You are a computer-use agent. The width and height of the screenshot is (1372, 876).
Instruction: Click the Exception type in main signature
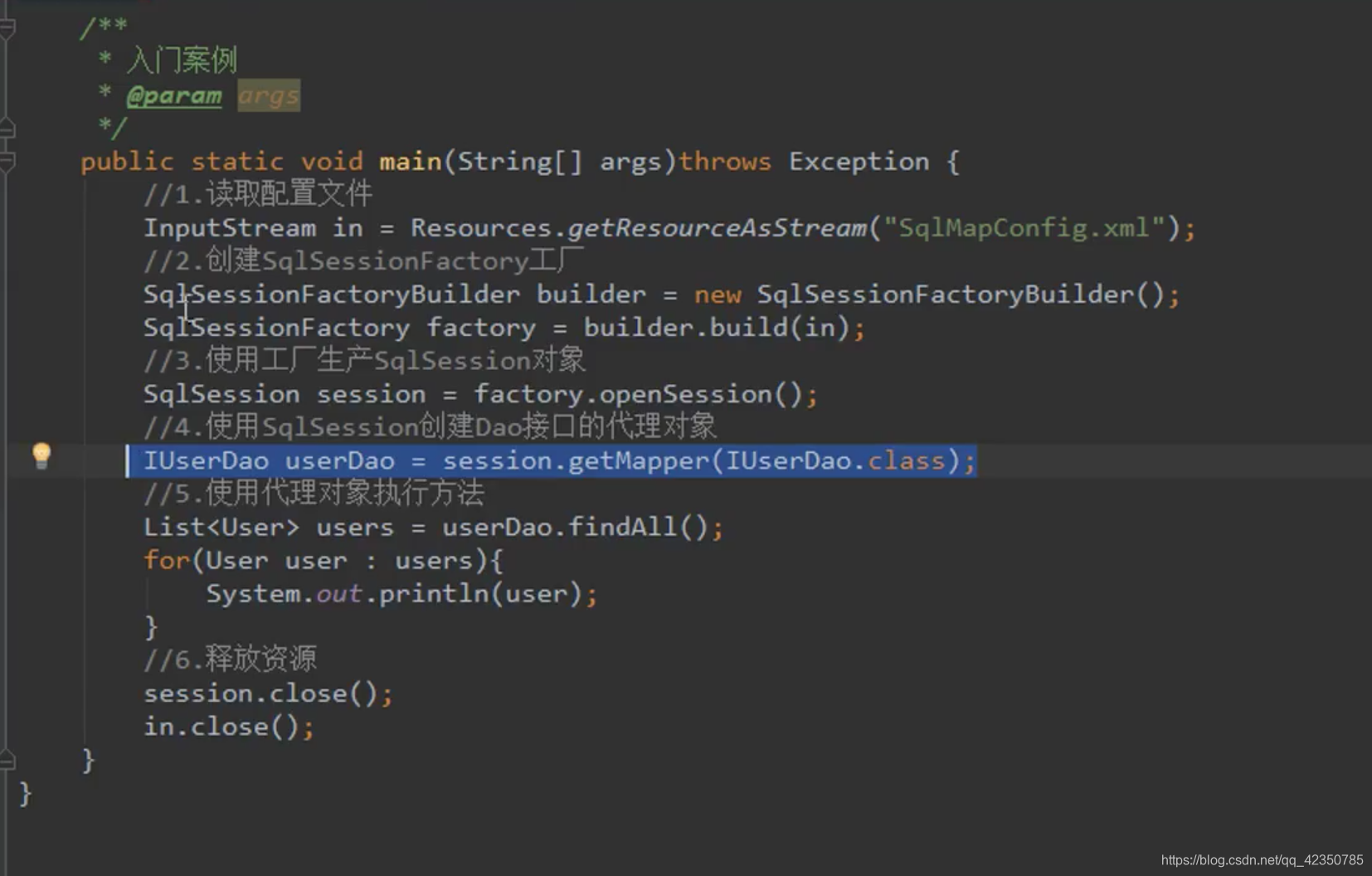859,161
